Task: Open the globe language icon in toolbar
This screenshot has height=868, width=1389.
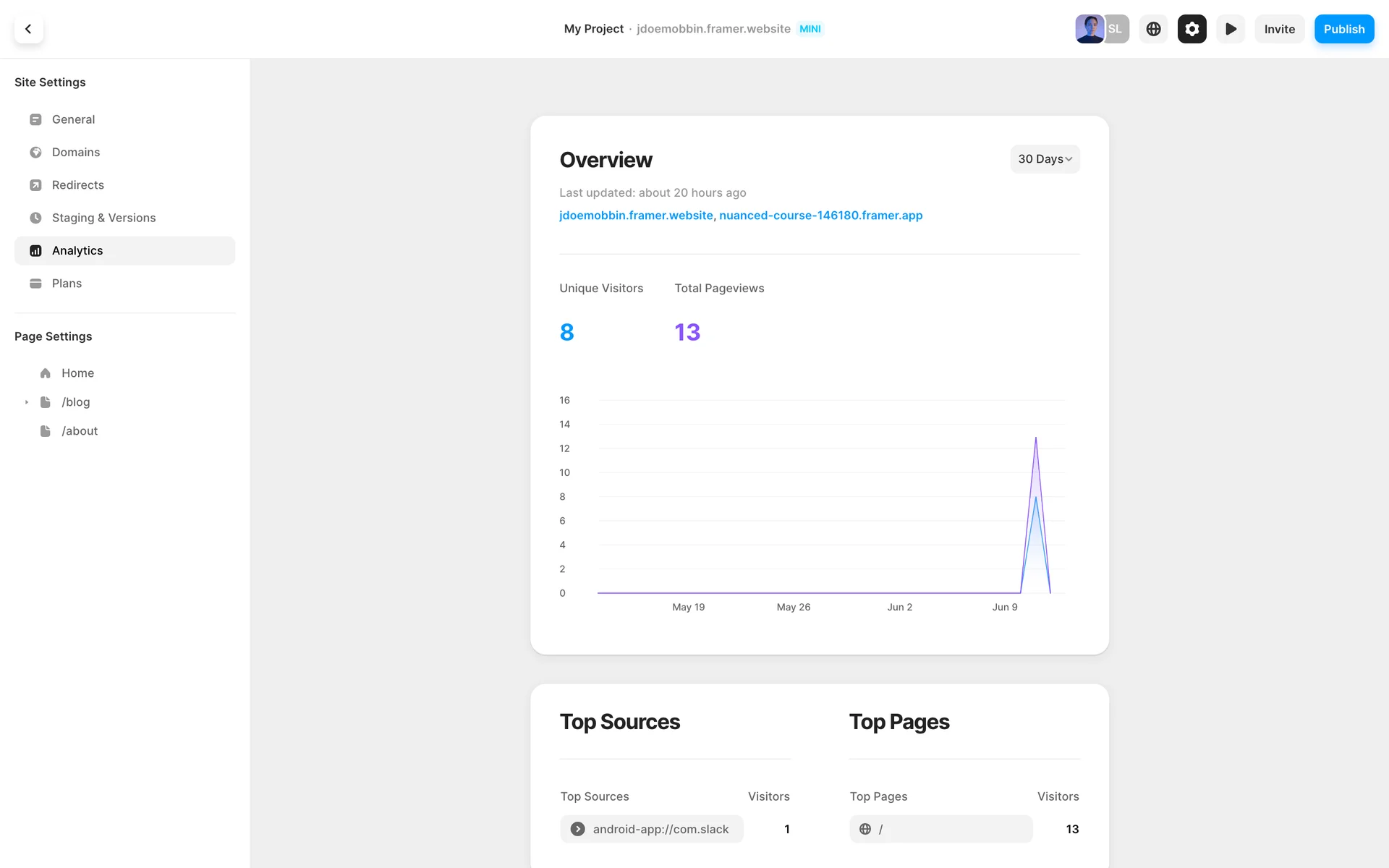Action: click(x=1153, y=29)
